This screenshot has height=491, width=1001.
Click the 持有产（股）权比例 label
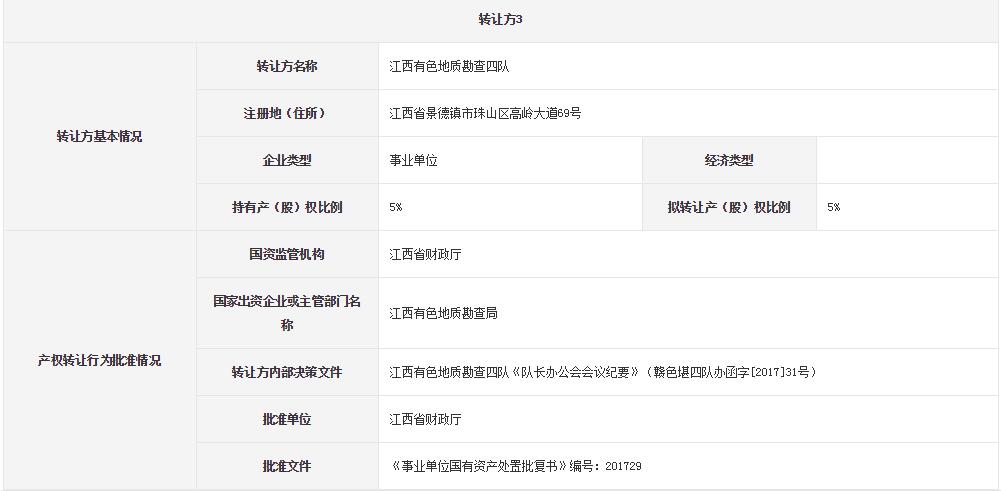coord(287,207)
